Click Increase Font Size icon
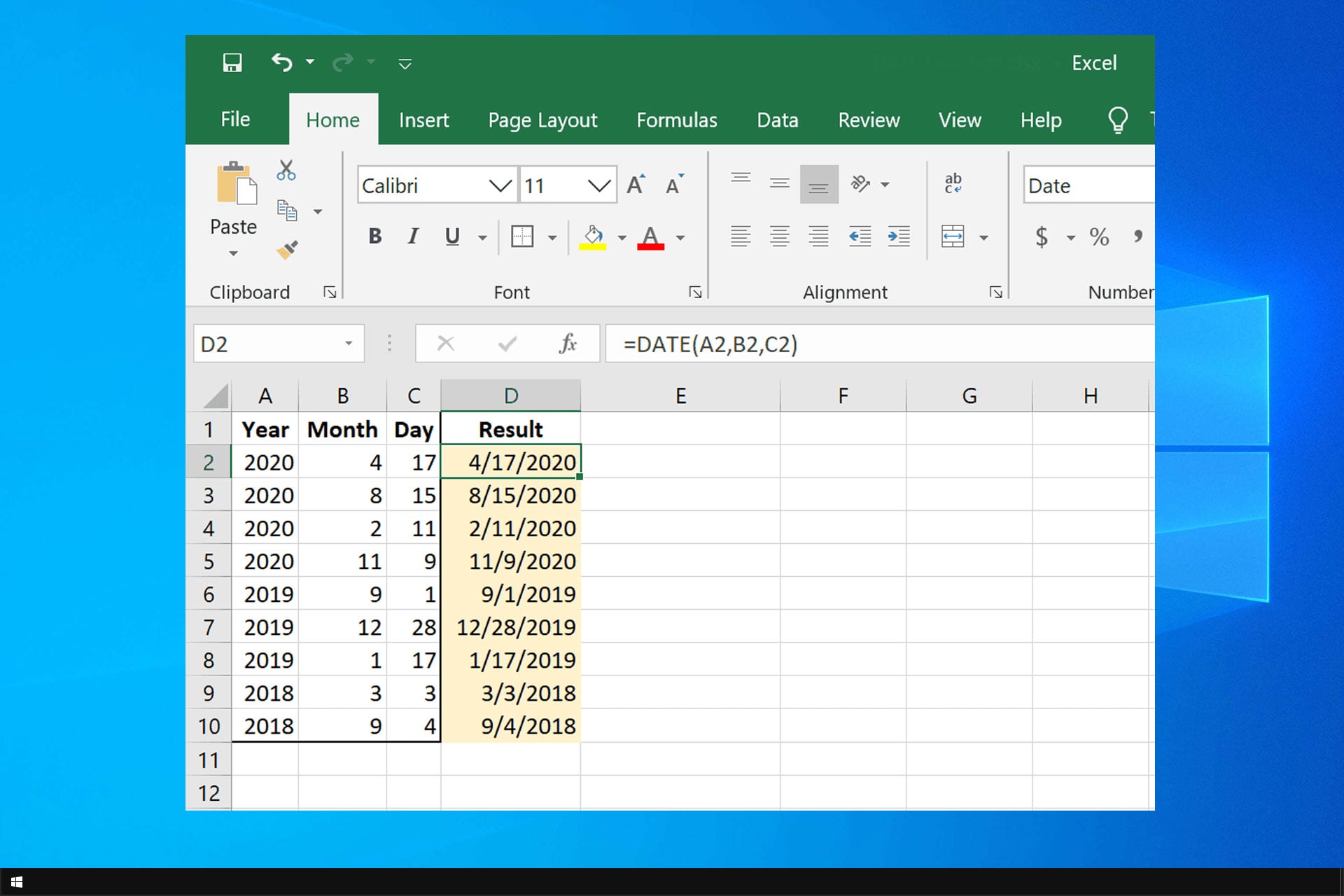The image size is (1344, 896). coord(636,185)
